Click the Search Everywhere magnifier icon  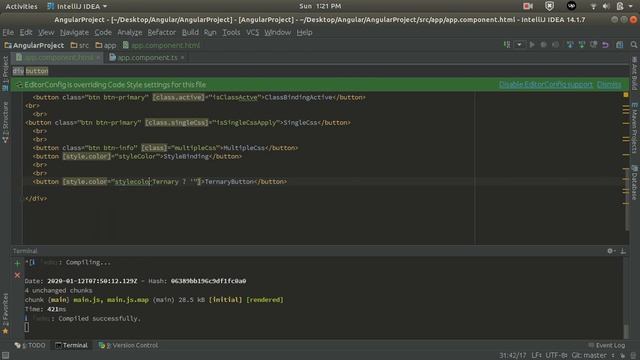[x=633, y=44]
